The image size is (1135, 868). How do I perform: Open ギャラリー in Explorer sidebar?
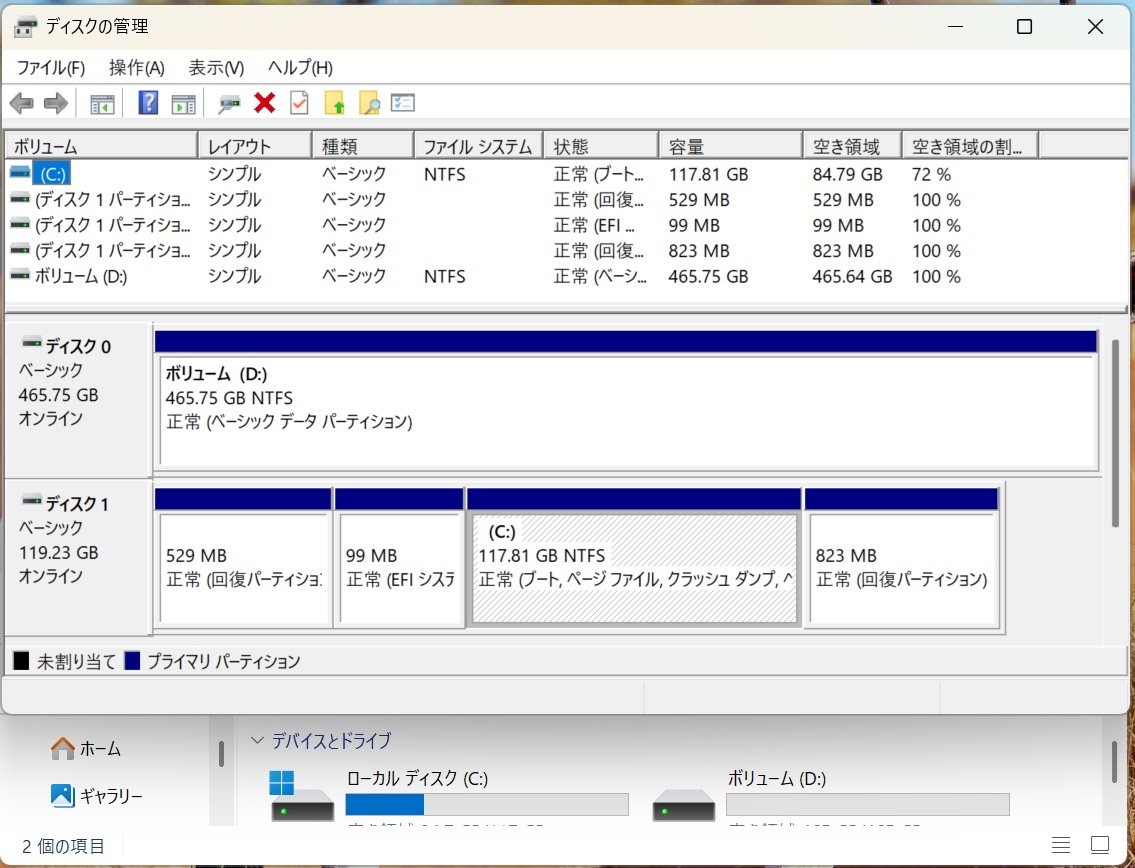(96, 796)
